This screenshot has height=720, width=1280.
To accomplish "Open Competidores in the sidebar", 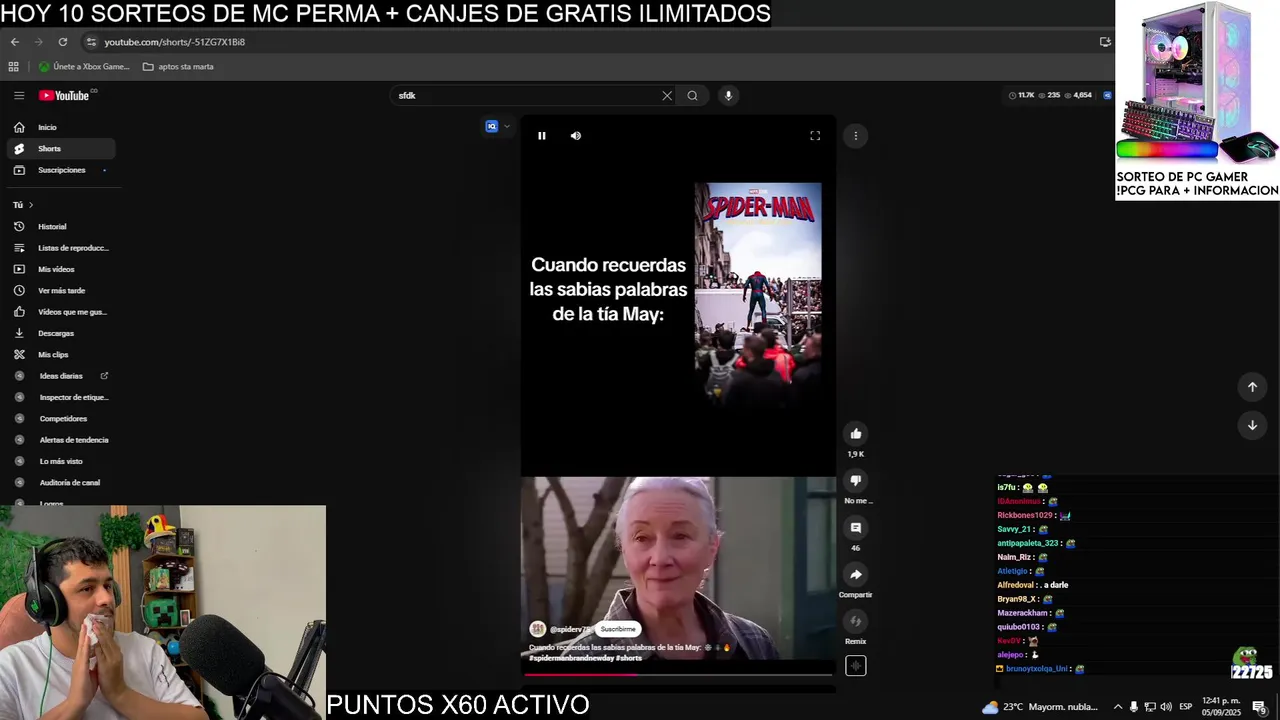I will point(60,418).
